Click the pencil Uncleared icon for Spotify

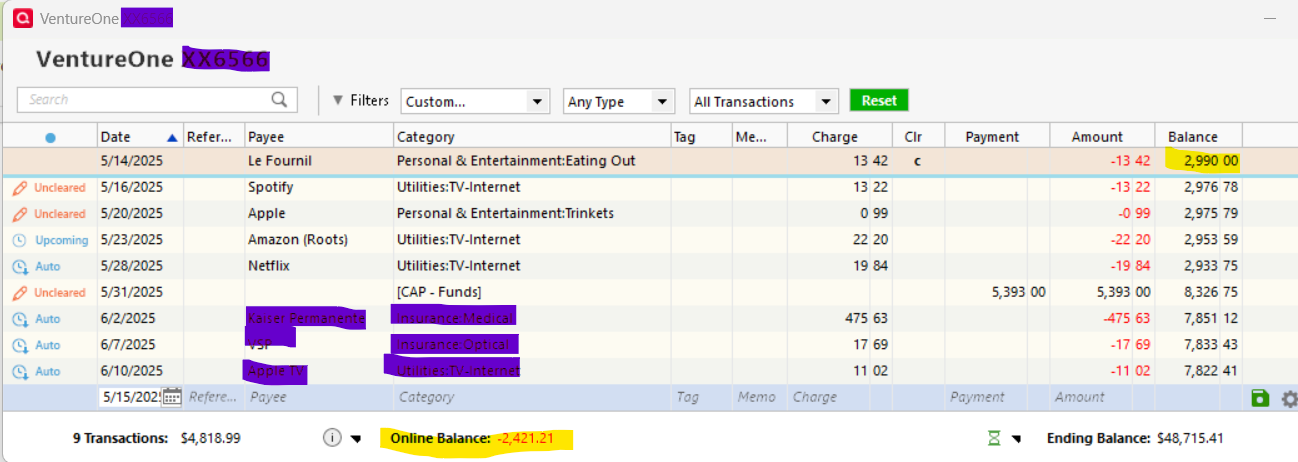[x=19, y=187]
